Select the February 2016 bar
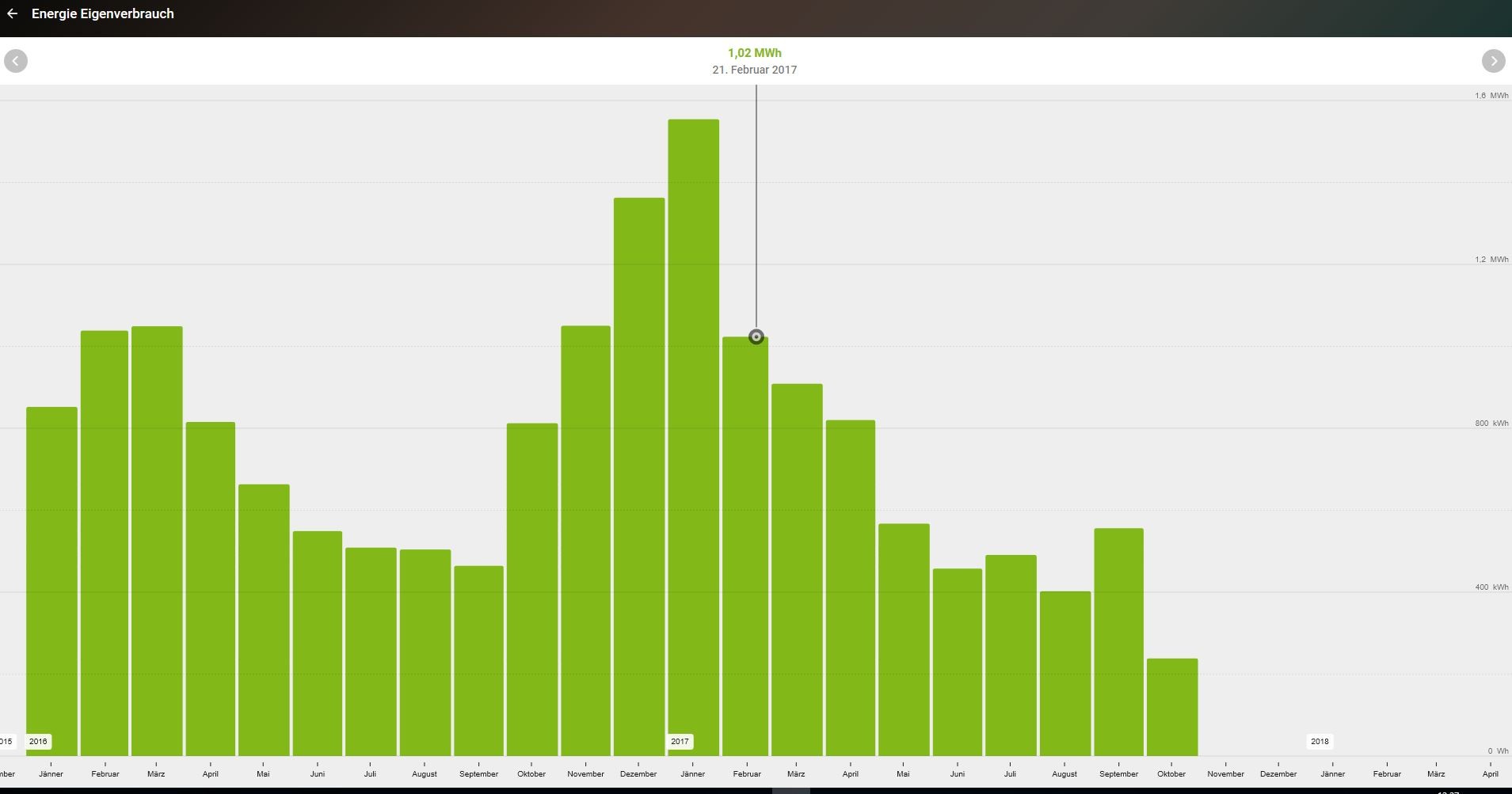1512x794 pixels. tap(105, 544)
